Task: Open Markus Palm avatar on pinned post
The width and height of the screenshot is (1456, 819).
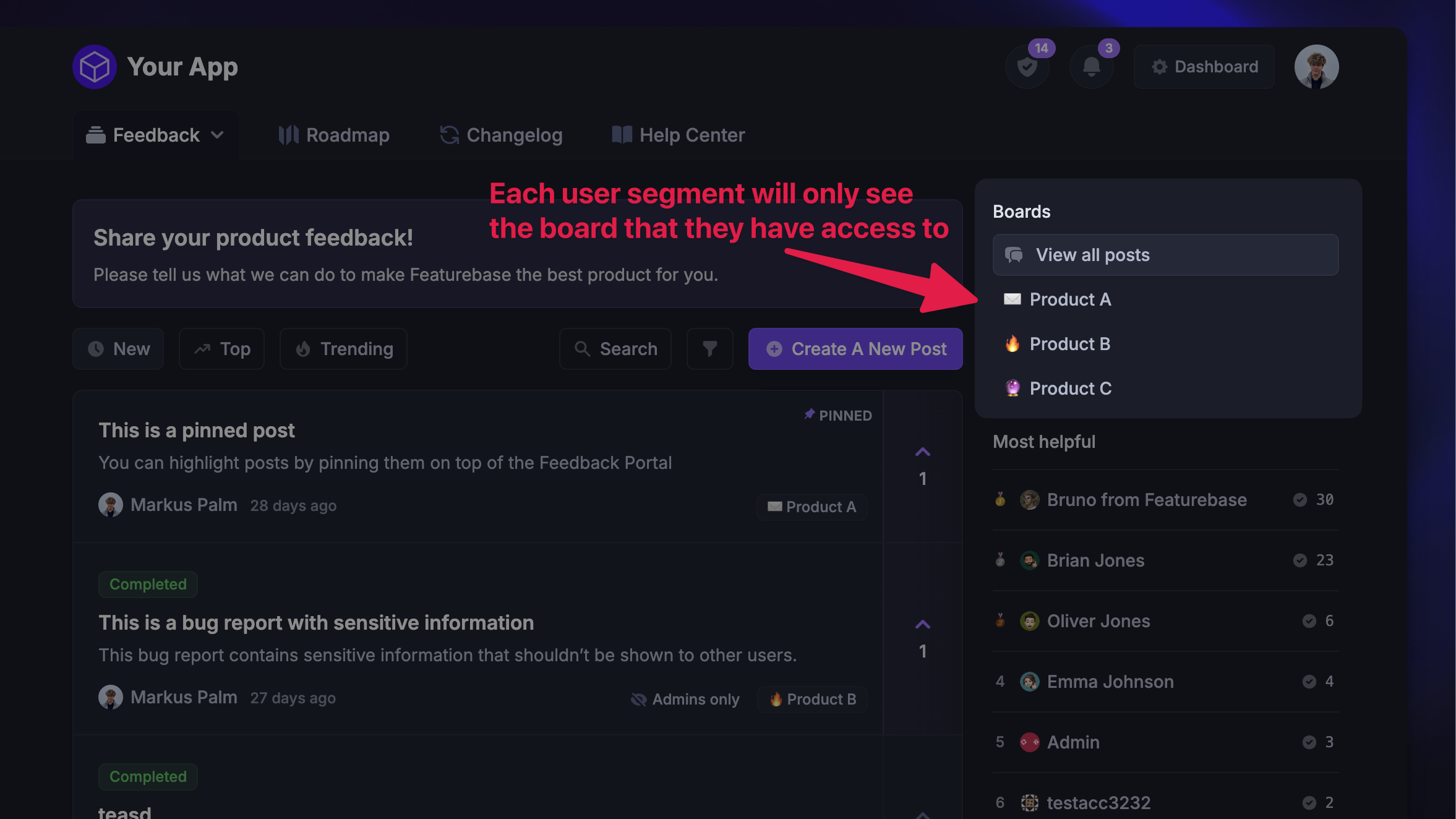Action: [111, 505]
